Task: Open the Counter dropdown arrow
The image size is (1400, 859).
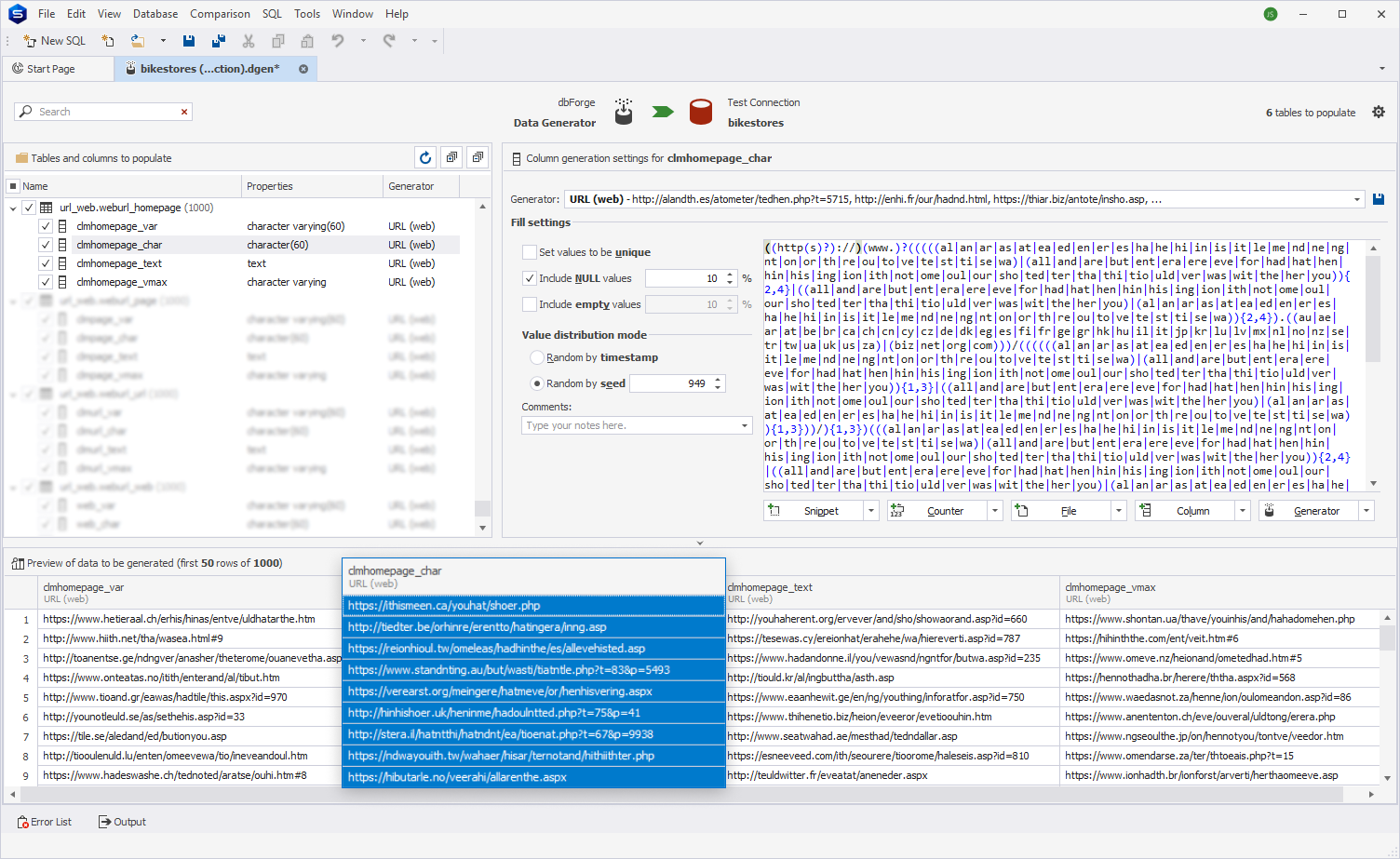Action: (x=995, y=511)
